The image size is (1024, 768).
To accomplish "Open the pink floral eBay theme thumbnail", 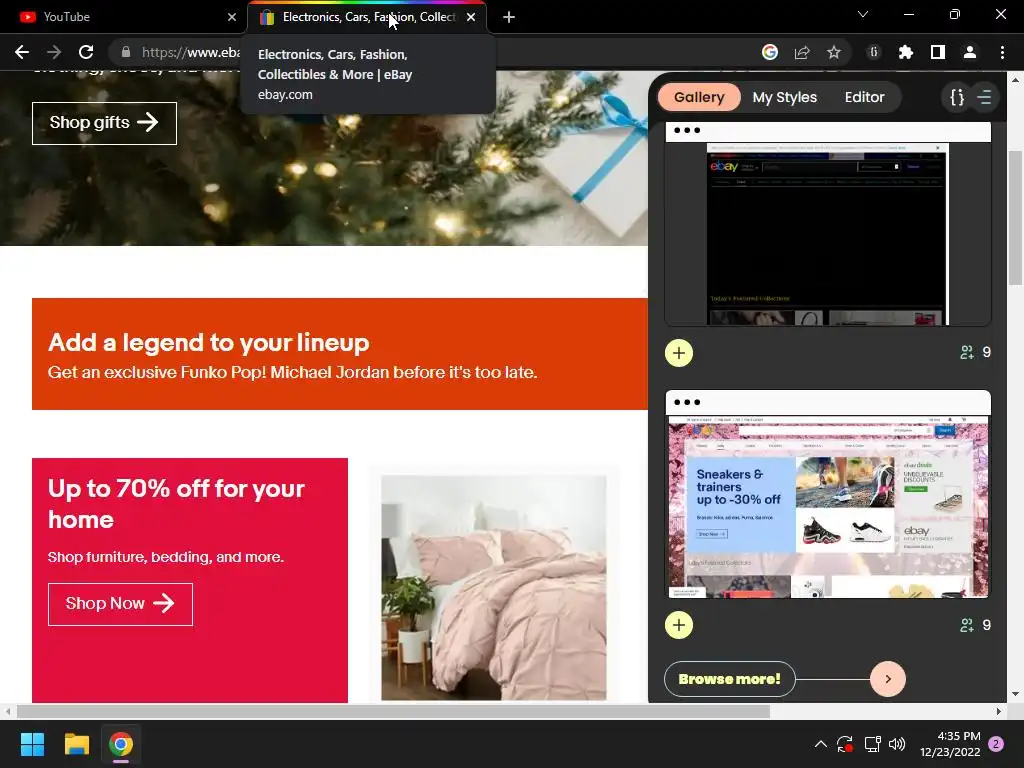I will pyautogui.click(x=827, y=507).
